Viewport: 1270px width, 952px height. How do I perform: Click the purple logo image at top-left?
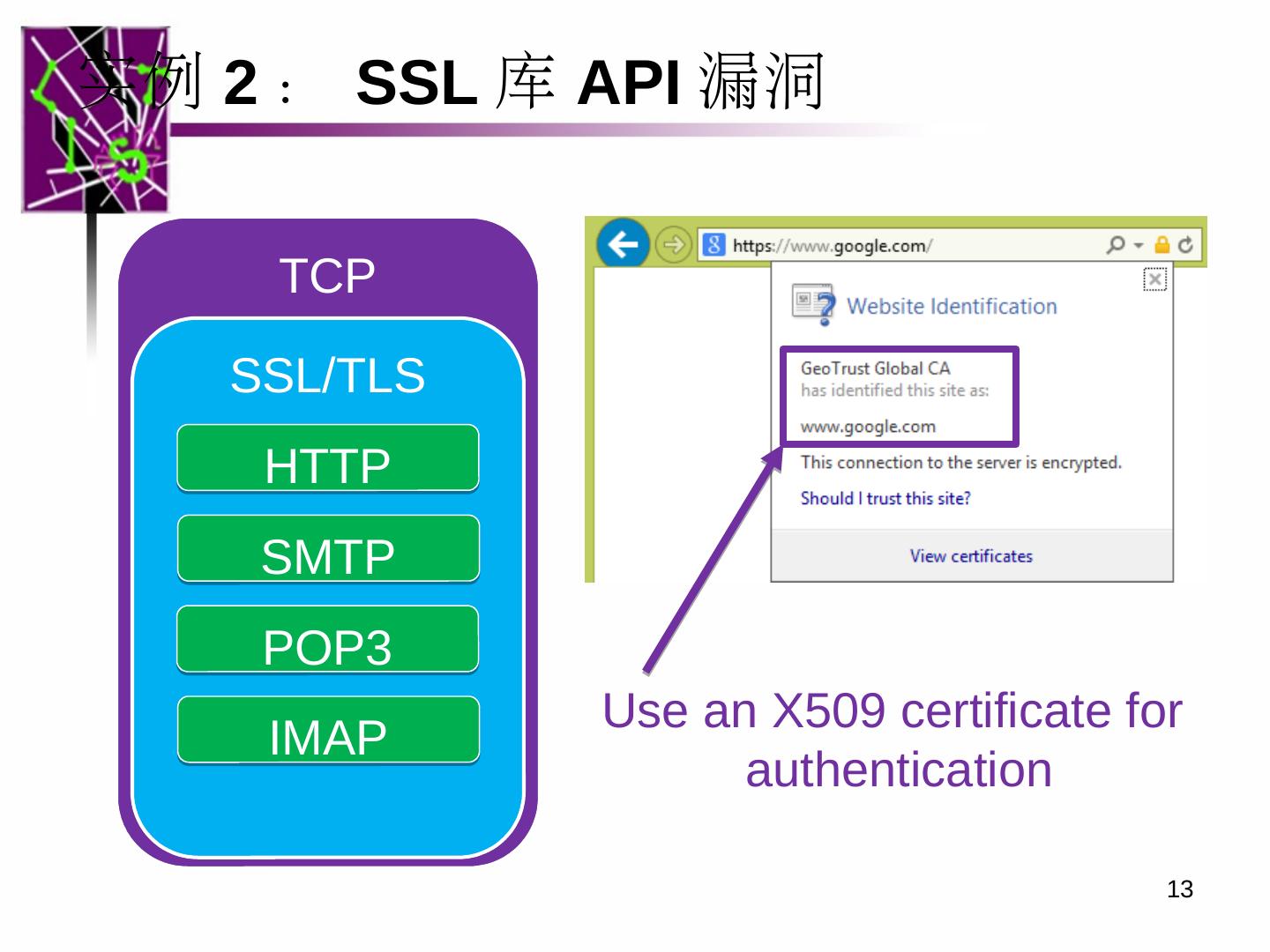pyautogui.click(x=95, y=119)
